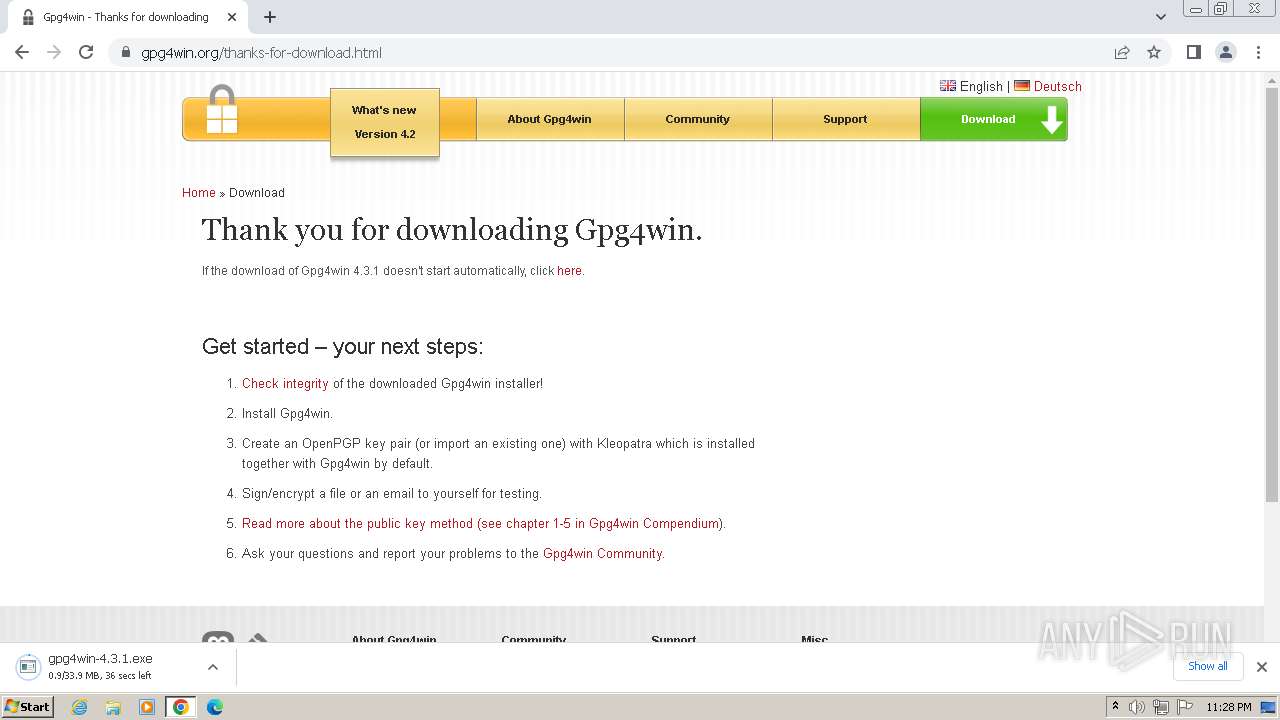Screen dimensions: 1280x720
Task: Open the Chrome profile avatar
Action: pos(1226,52)
